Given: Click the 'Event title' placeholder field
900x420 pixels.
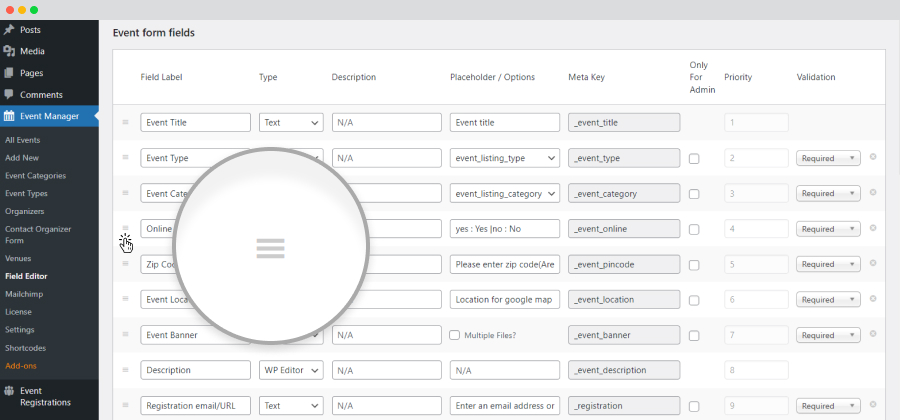Looking at the screenshot, I should coord(505,123).
